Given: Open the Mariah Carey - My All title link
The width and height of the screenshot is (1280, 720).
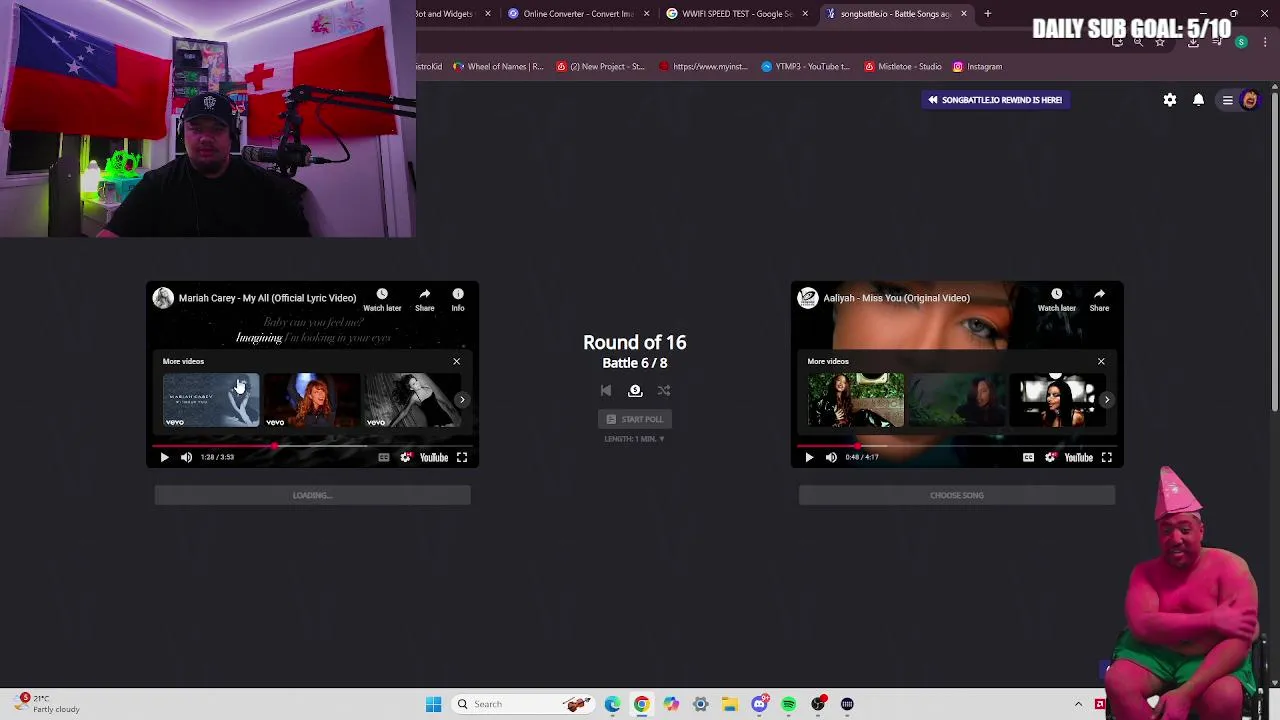Looking at the screenshot, I should (x=267, y=298).
